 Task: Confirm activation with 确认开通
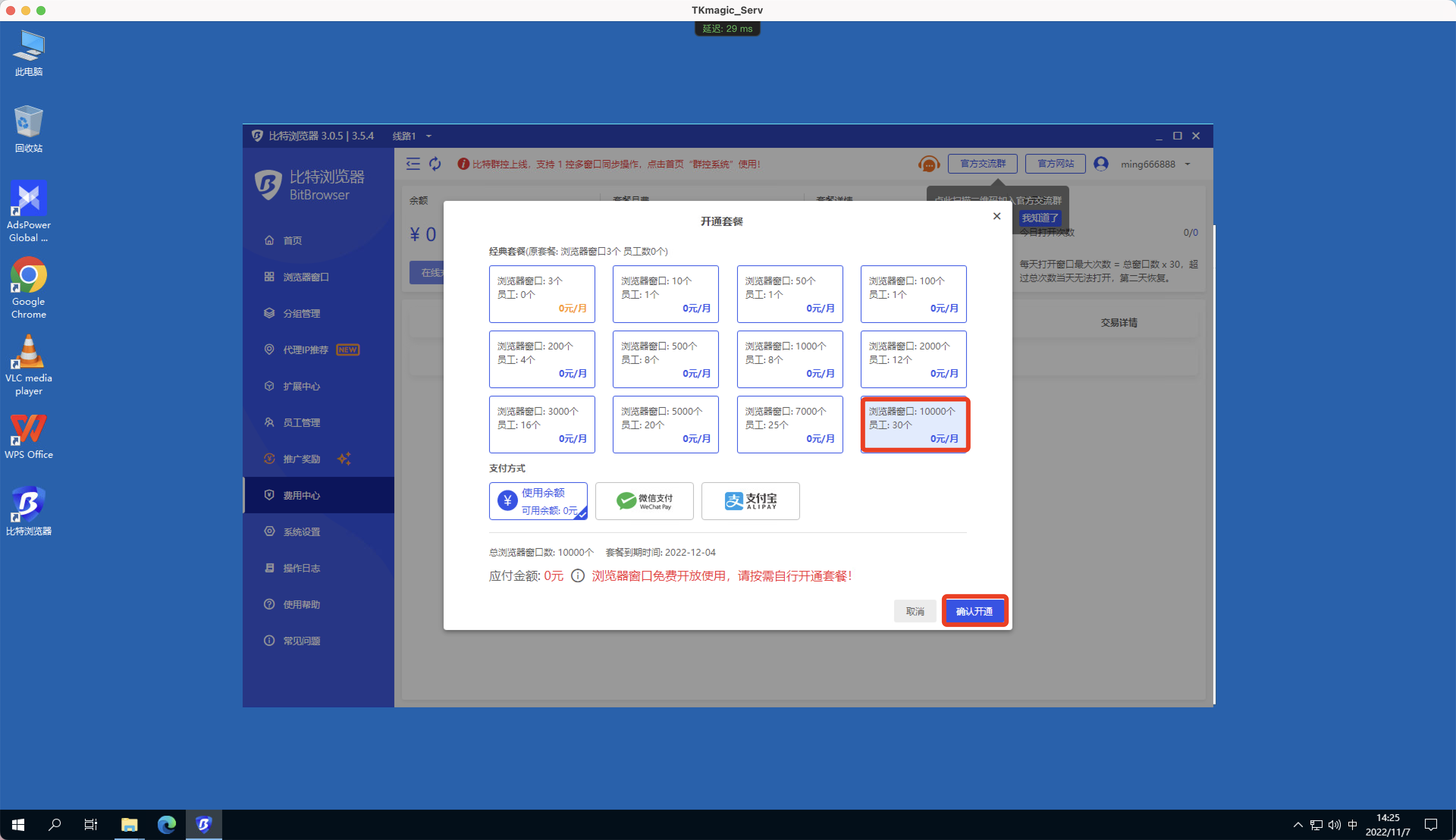[974, 610]
